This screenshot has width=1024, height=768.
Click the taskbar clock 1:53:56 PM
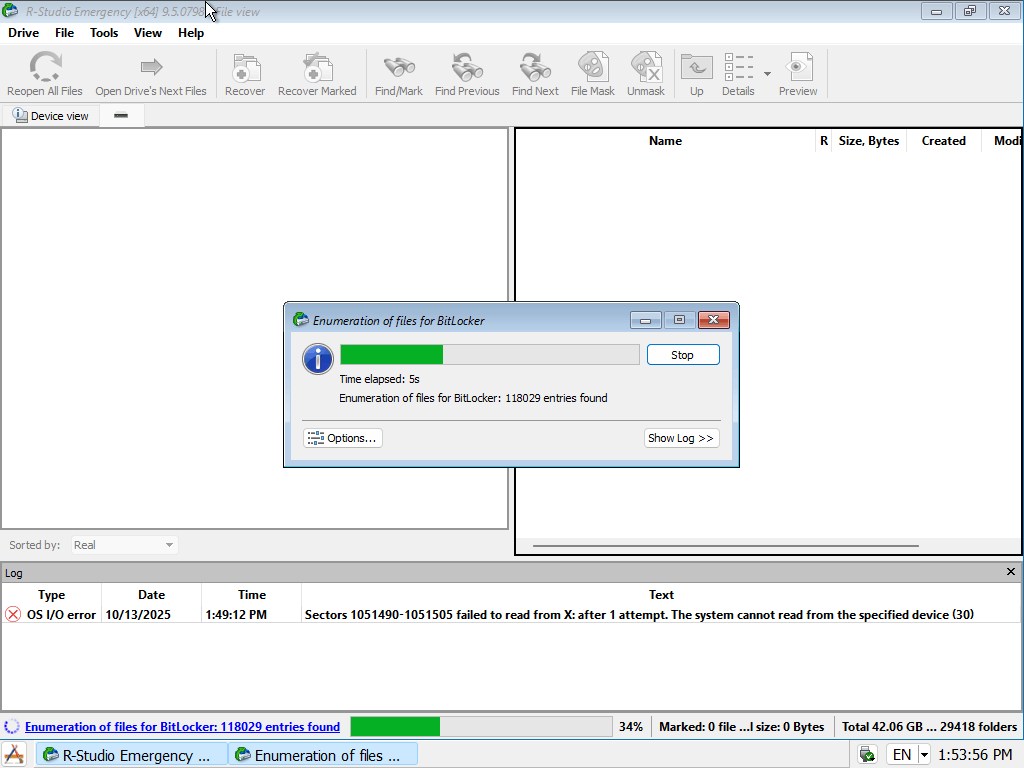point(975,755)
